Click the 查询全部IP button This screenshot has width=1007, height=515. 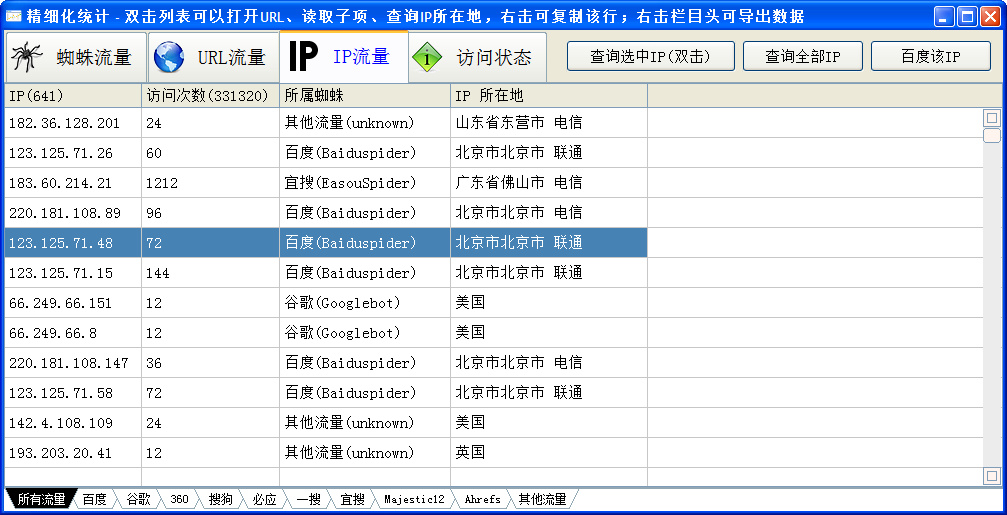(803, 57)
